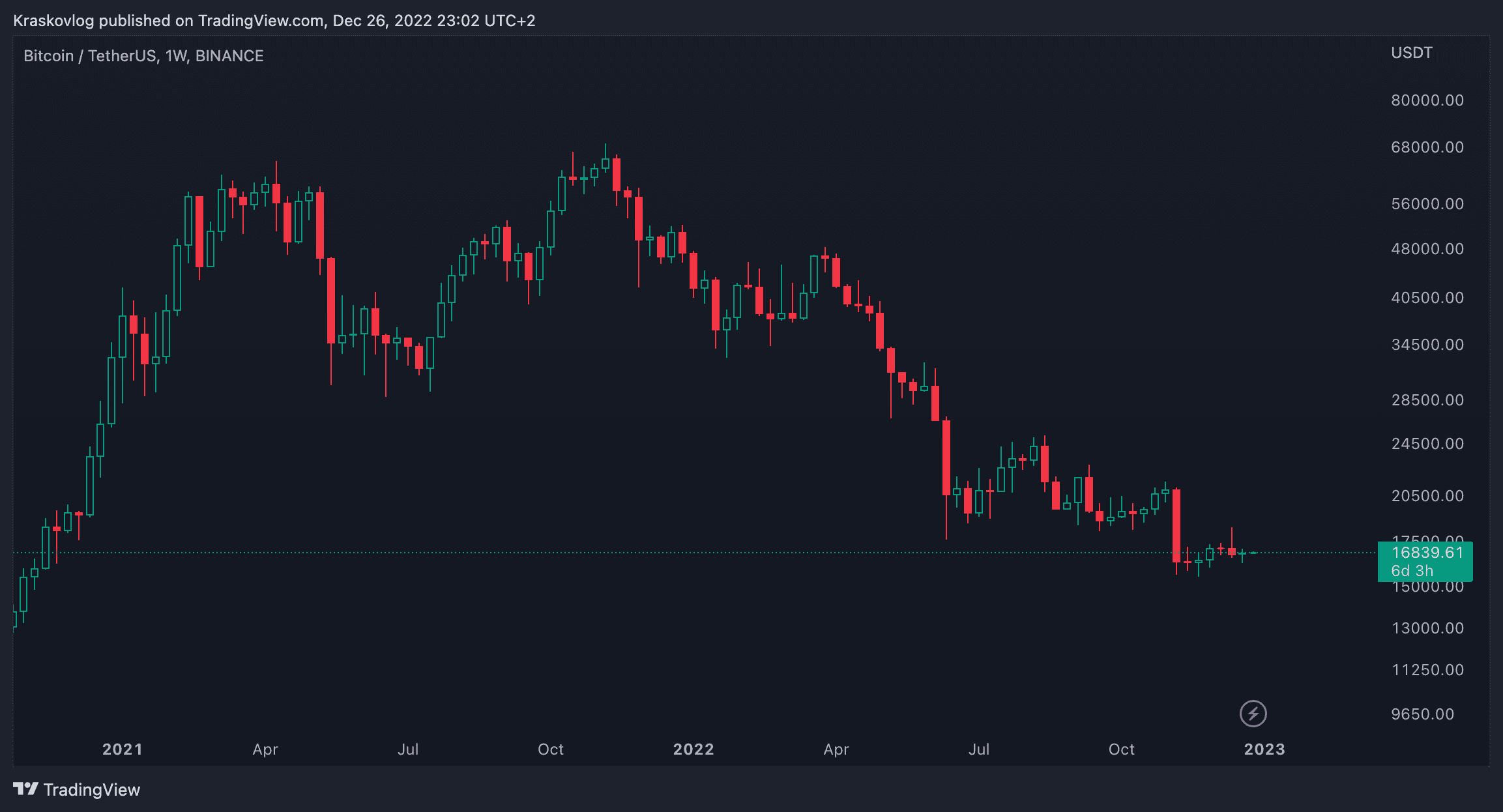This screenshot has height=812, width=1503.
Task: Click the current price label 16839.61
Action: (1427, 553)
